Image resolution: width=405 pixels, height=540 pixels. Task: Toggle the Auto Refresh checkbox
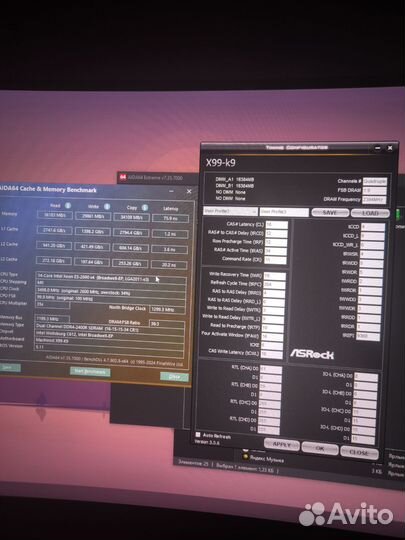click(x=198, y=435)
